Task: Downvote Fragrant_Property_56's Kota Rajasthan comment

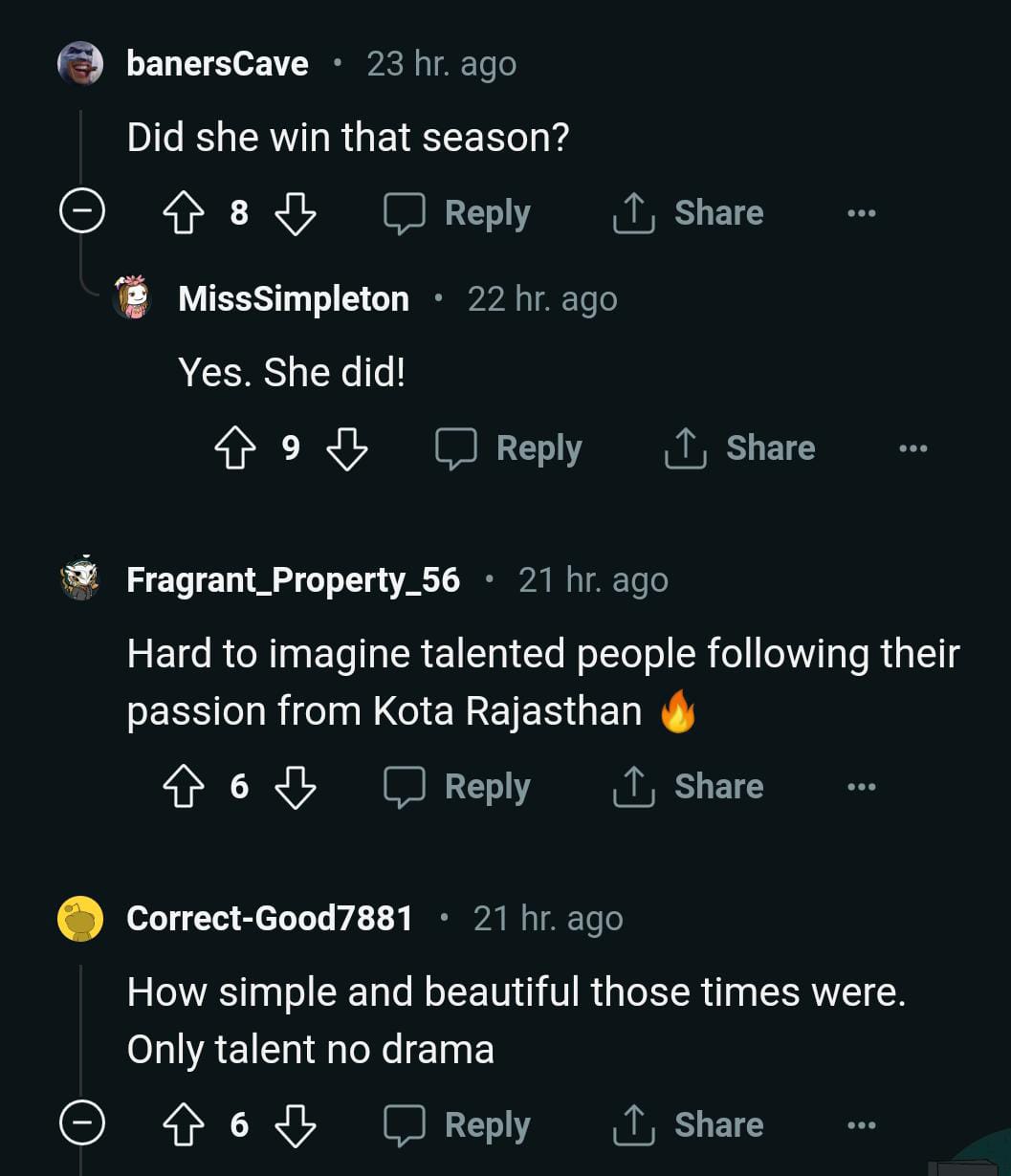Action: [295, 787]
